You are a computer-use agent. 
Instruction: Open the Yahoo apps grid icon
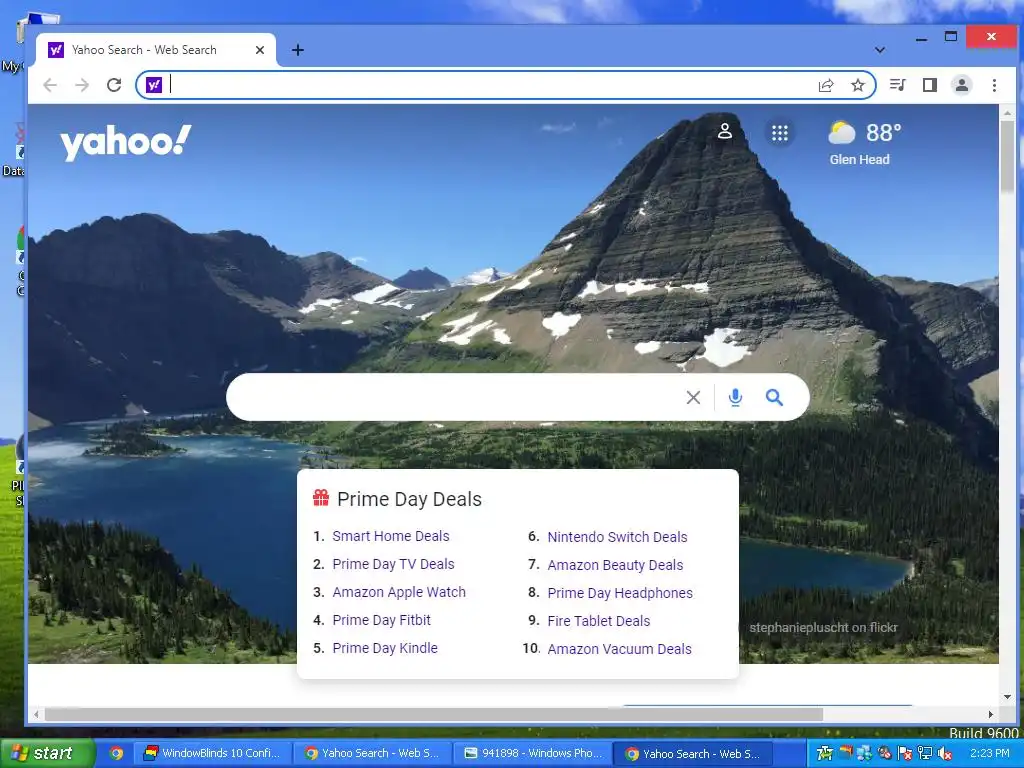(x=780, y=133)
